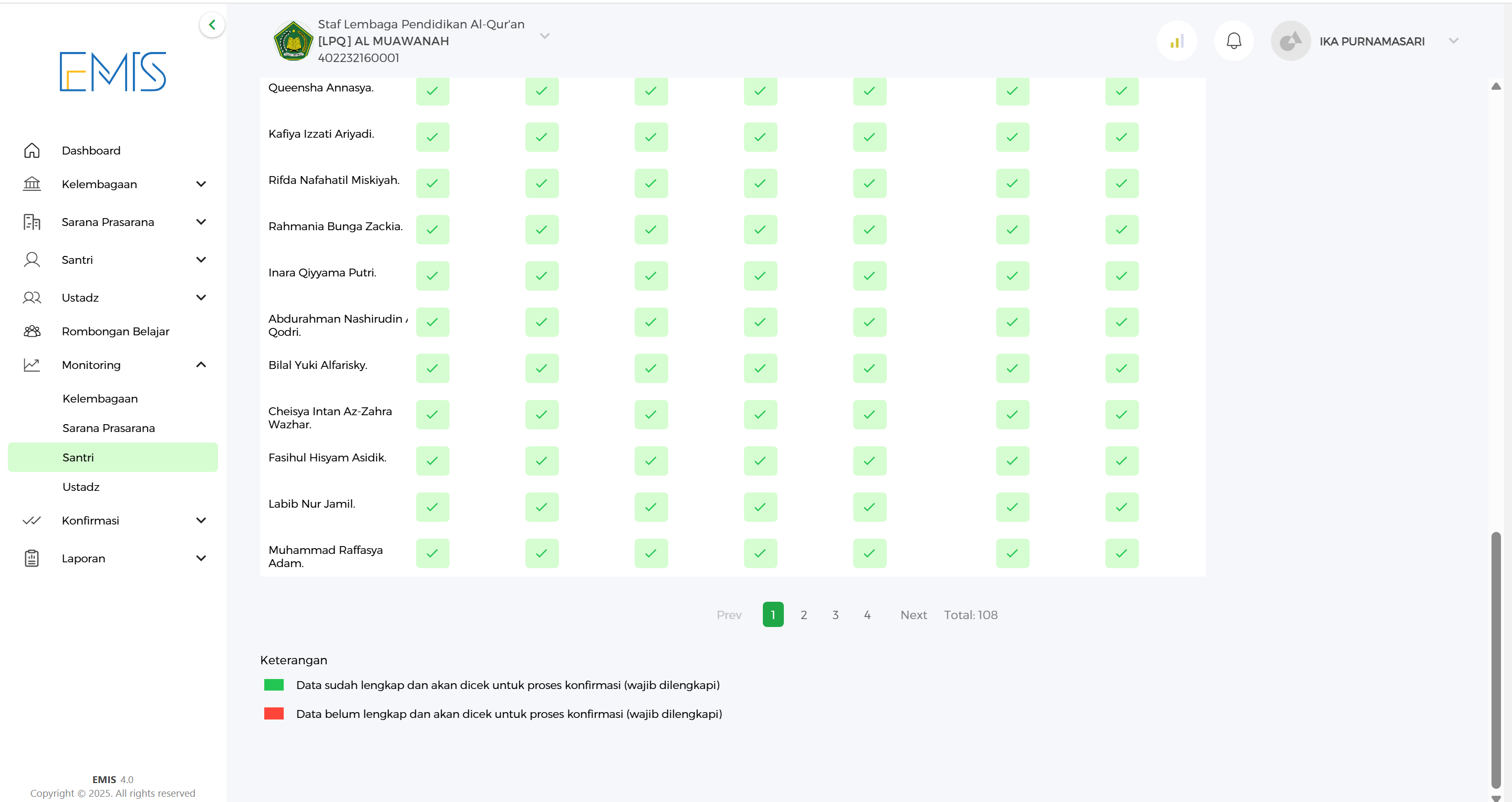Click first green check for Queensha Annasya
Image resolution: width=1512 pixels, height=802 pixels.
tap(432, 91)
